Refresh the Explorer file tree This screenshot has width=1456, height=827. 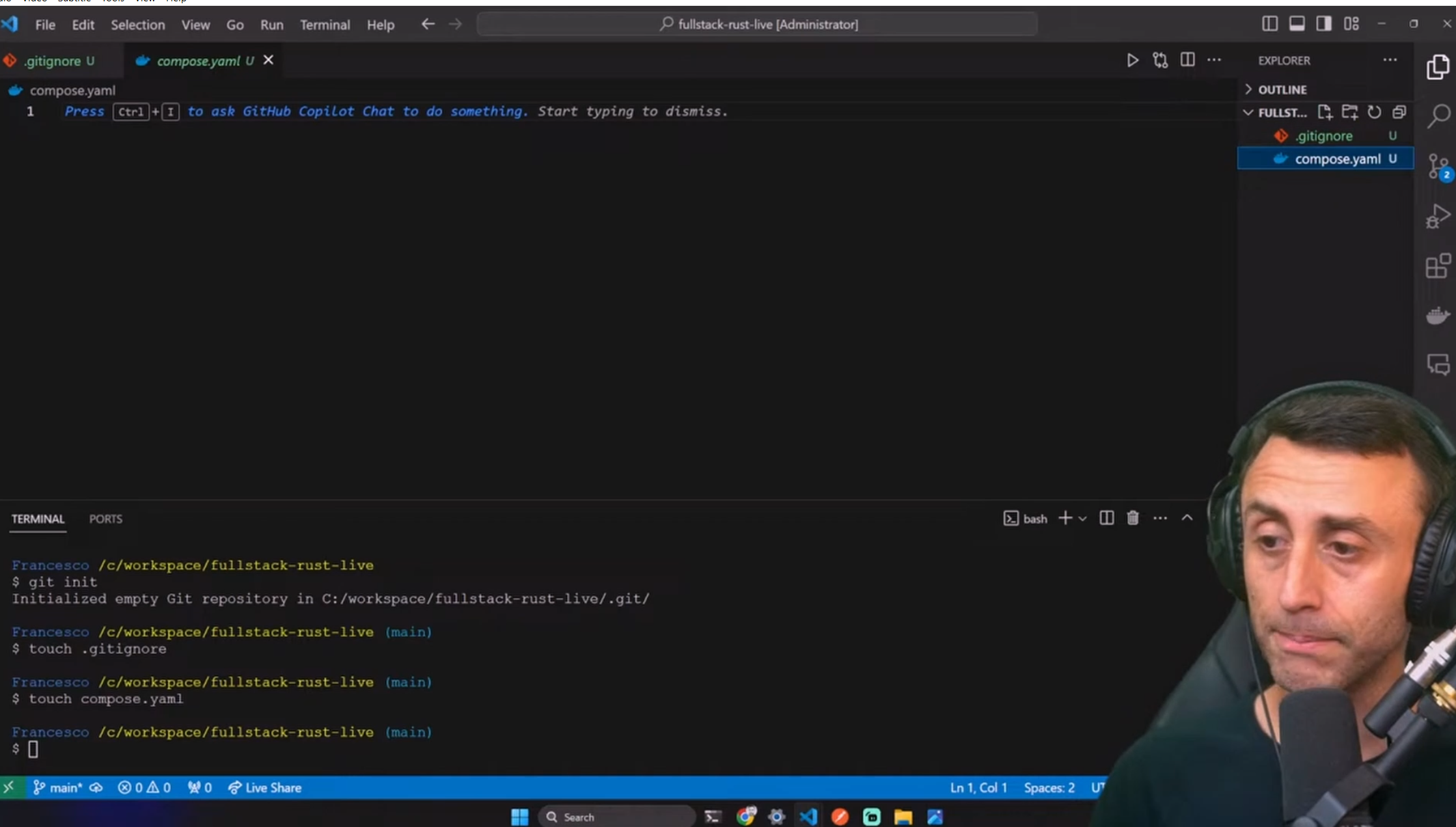1375,112
